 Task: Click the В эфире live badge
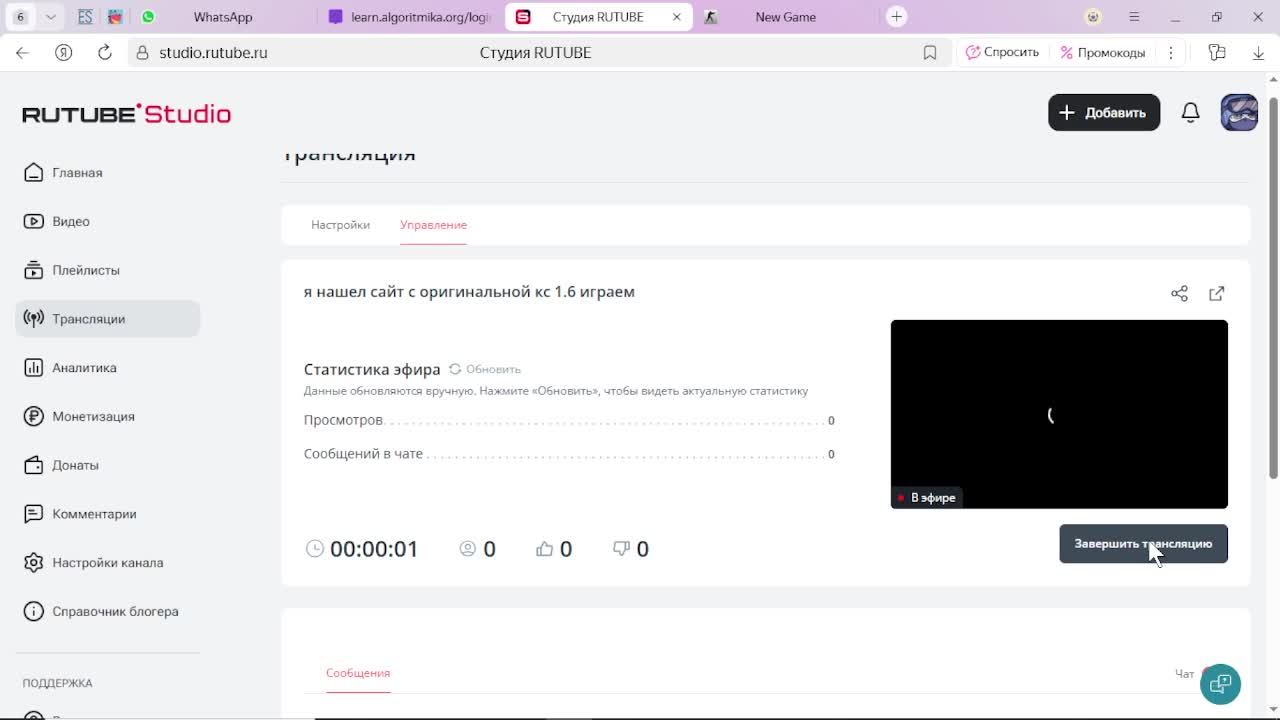point(926,497)
